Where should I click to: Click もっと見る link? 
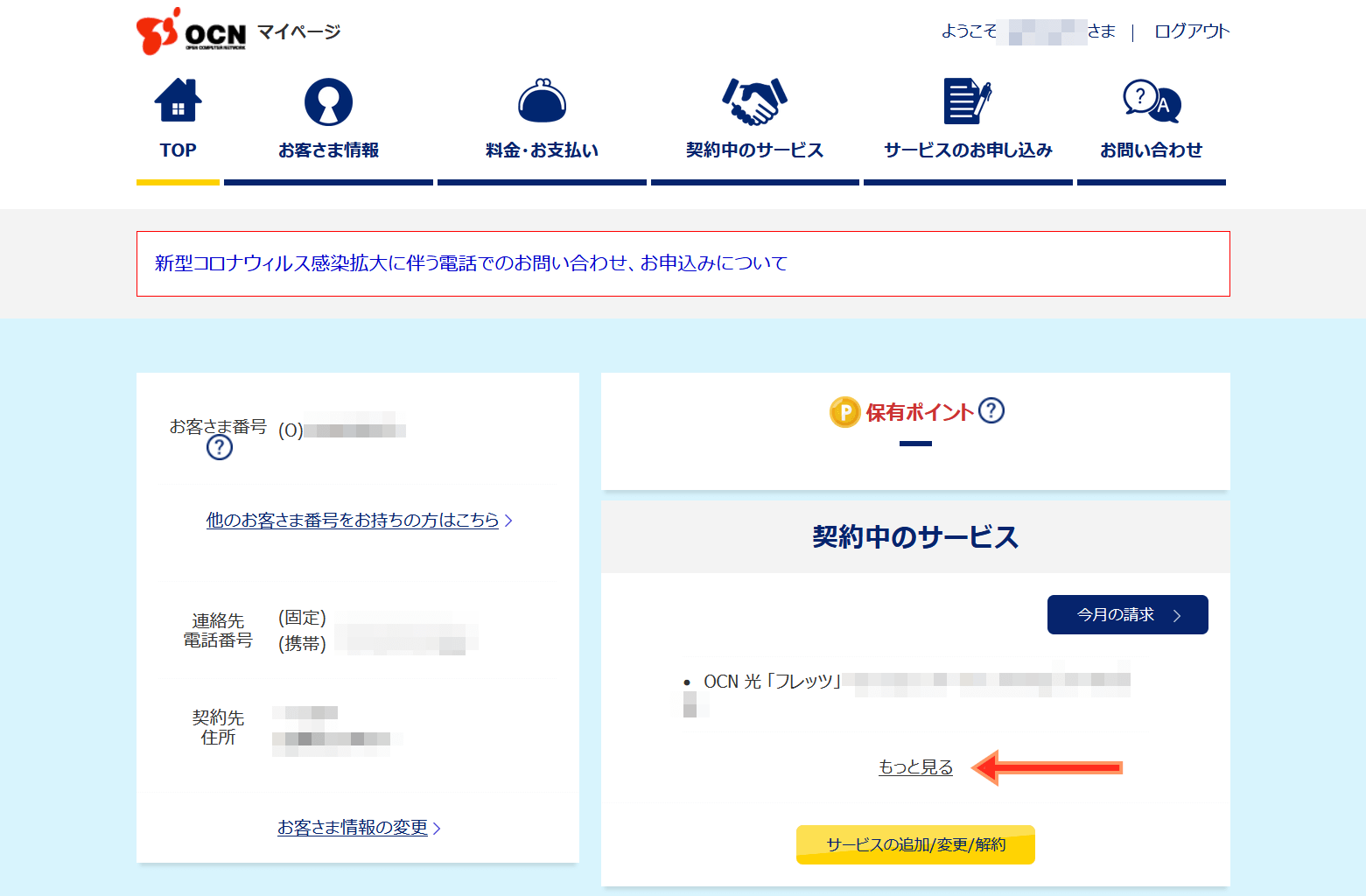tap(915, 766)
